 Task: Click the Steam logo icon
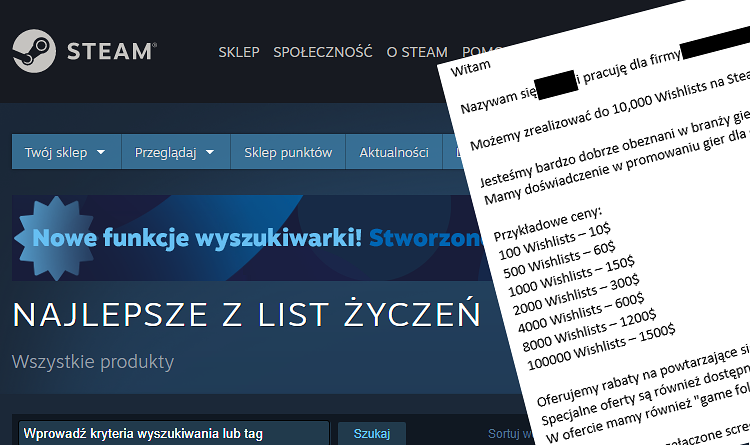(x=33, y=52)
